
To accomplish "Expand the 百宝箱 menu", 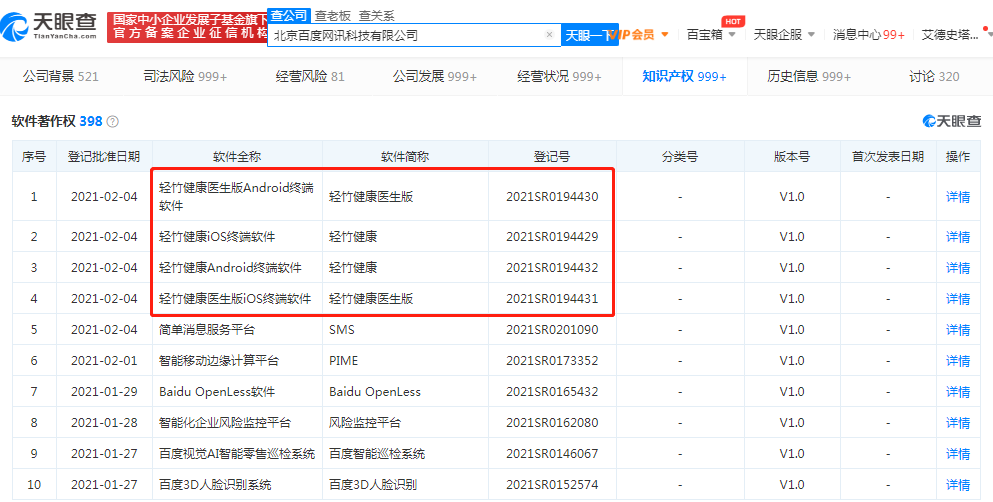I will (x=711, y=35).
